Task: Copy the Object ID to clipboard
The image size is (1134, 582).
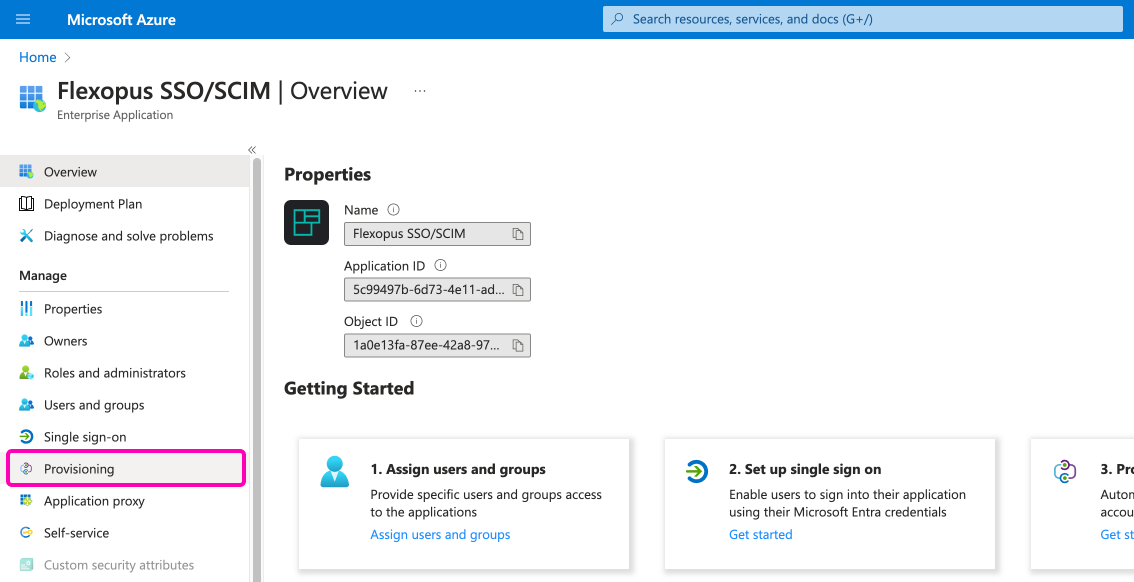Action: point(518,346)
